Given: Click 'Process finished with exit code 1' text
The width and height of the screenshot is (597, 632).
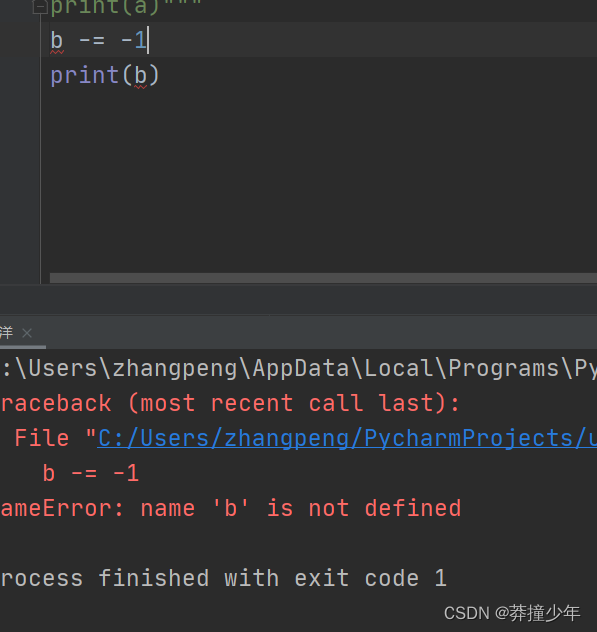Looking at the screenshot, I should point(223,578).
